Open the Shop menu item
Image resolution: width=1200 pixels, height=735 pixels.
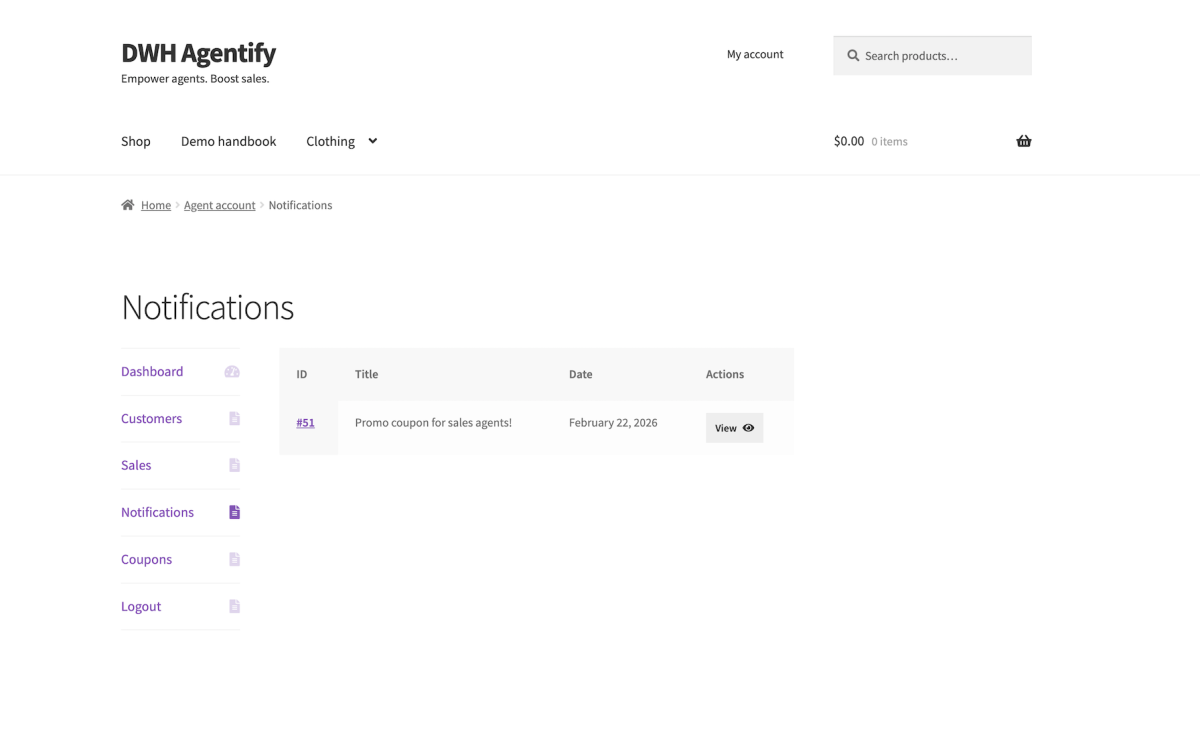pos(136,141)
